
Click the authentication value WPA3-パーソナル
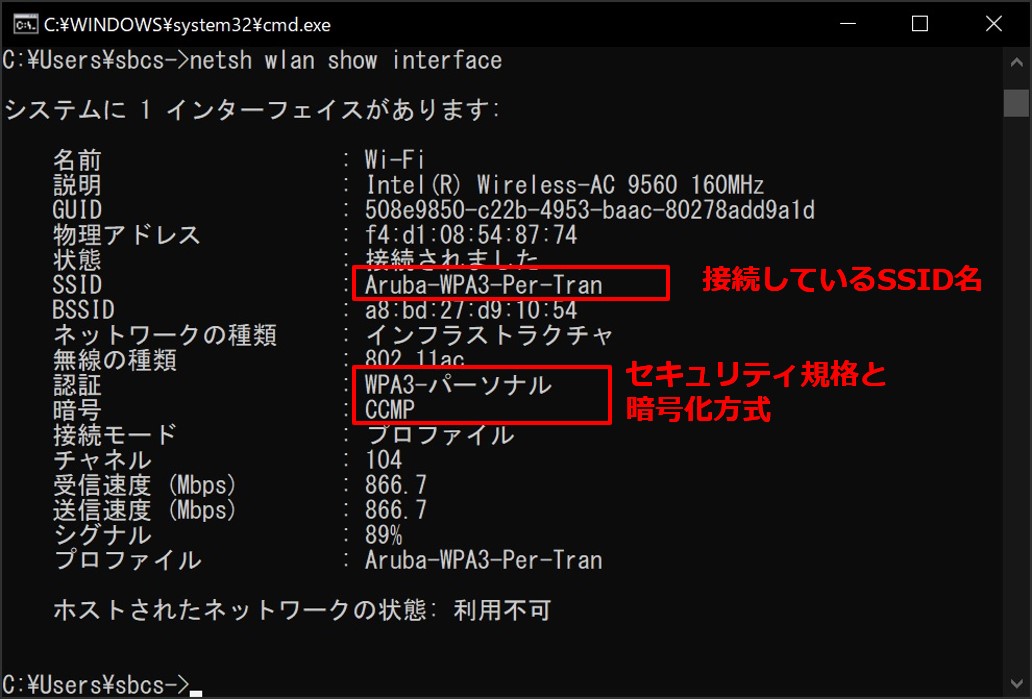pyautogui.click(x=459, y=385)
